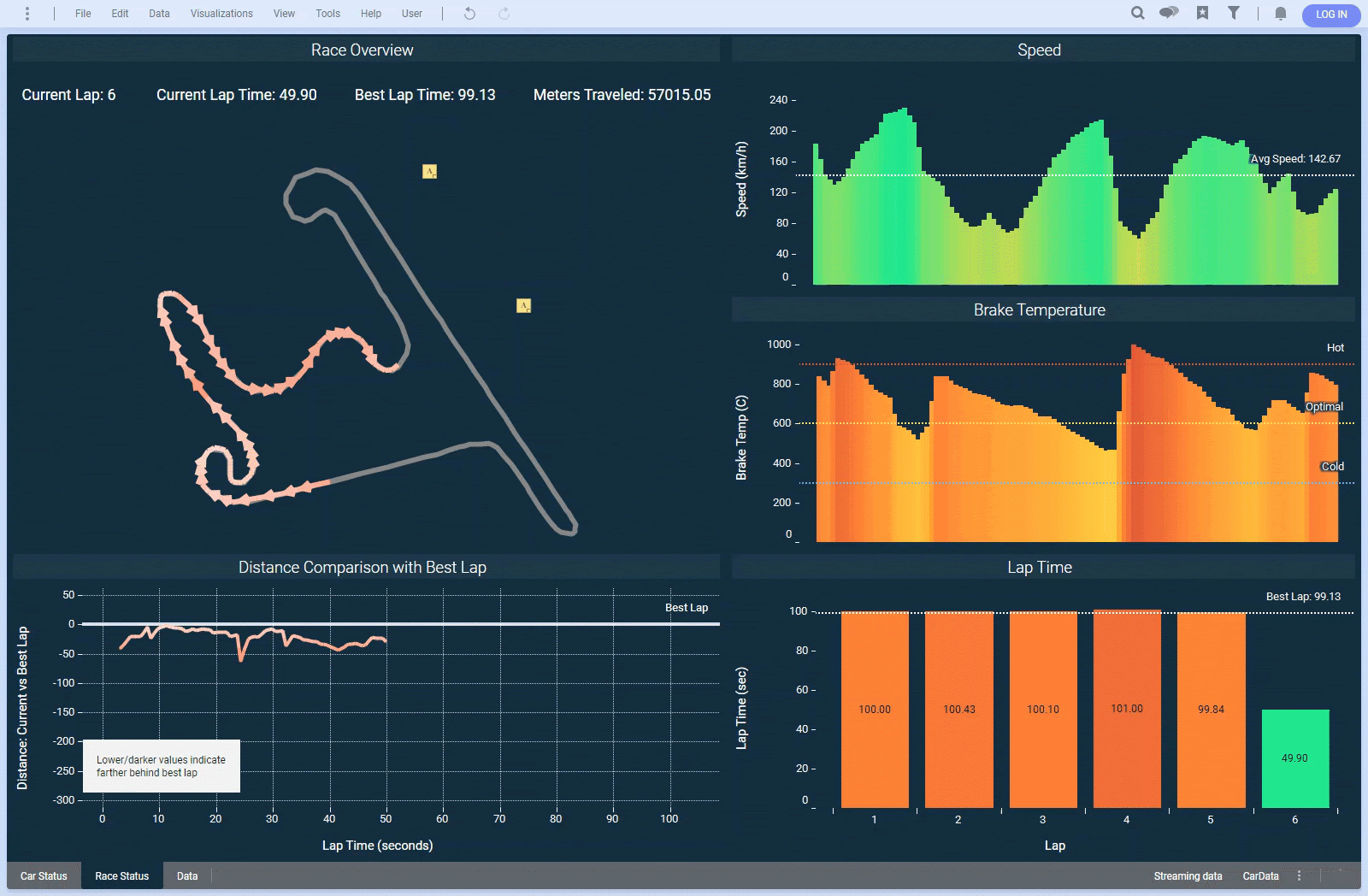1368x896 pixels.
Task: Select the Race Status tab
Action: click(122, 876)
